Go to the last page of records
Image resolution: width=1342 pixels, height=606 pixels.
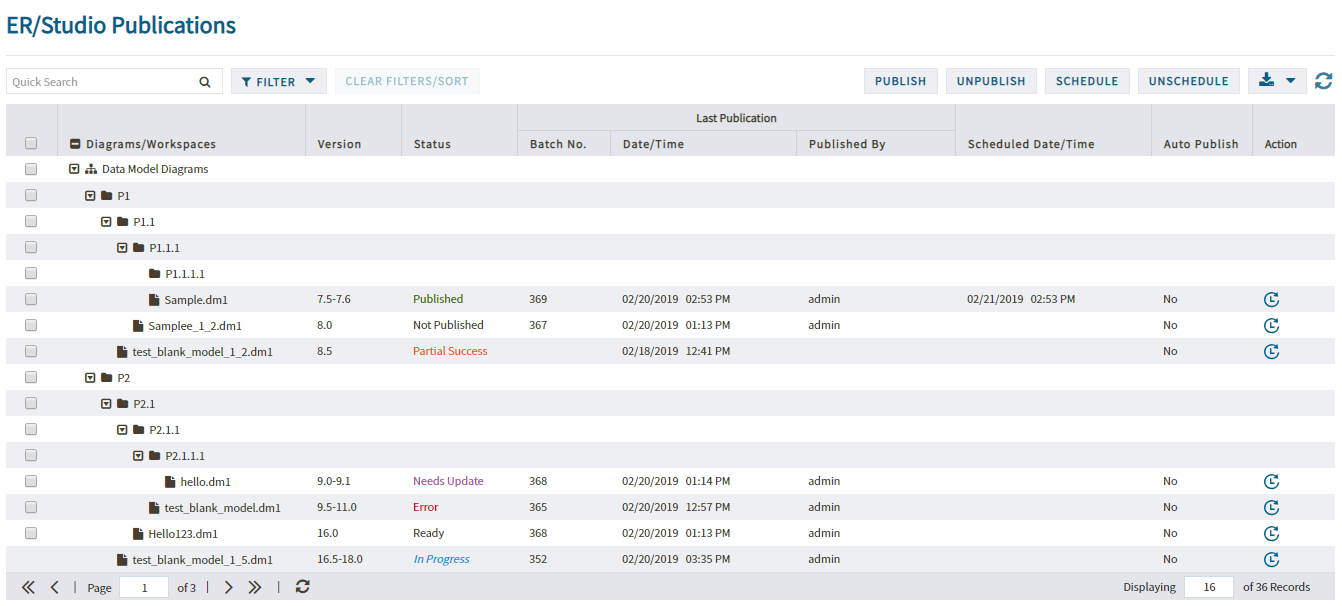coord(255,587)
